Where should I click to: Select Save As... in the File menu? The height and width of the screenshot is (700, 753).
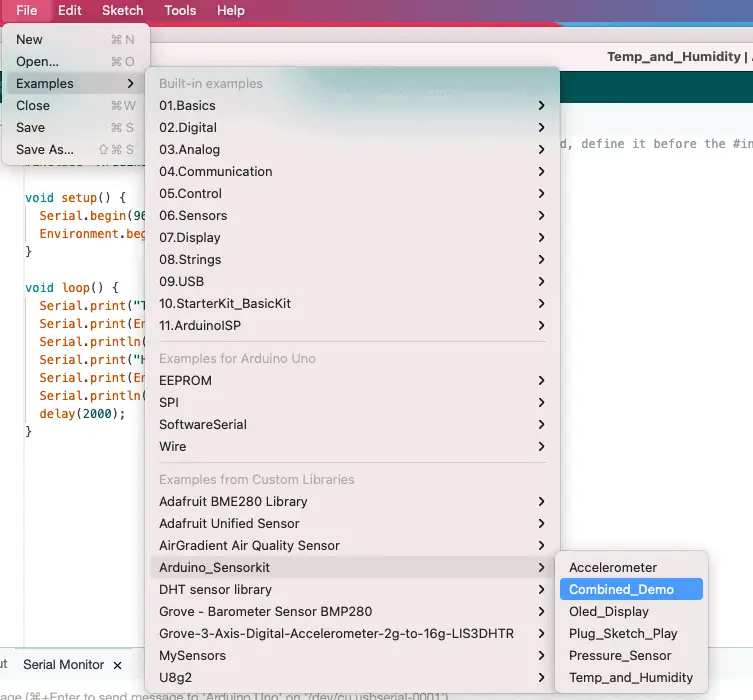[x=45, y=149]
